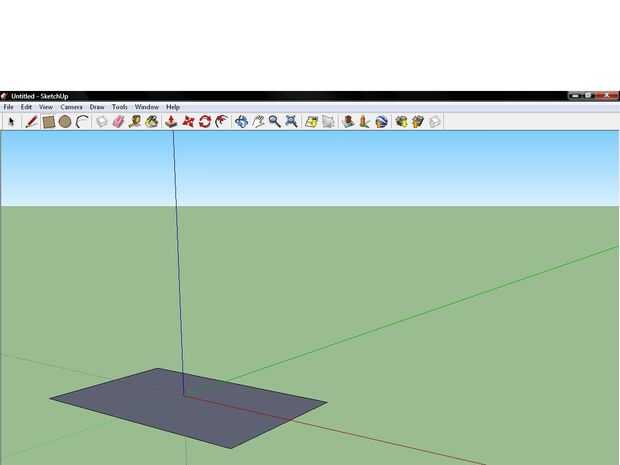Image resolution: width=620 pixels, height=465 pixels.
Task: Open the Camera menu
Action: click(71, 107)
